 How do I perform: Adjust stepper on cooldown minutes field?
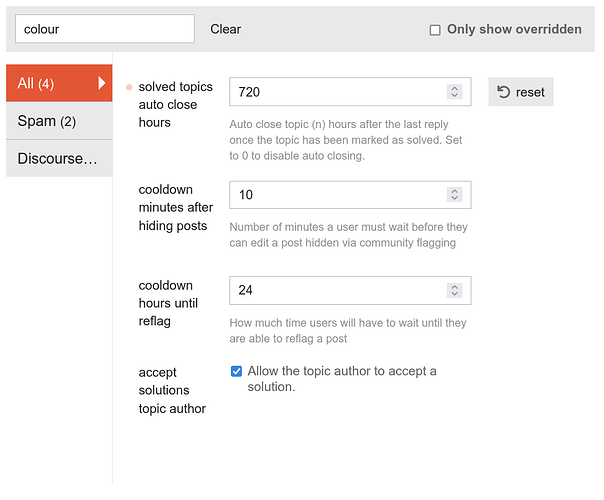(x=455, y=195)
